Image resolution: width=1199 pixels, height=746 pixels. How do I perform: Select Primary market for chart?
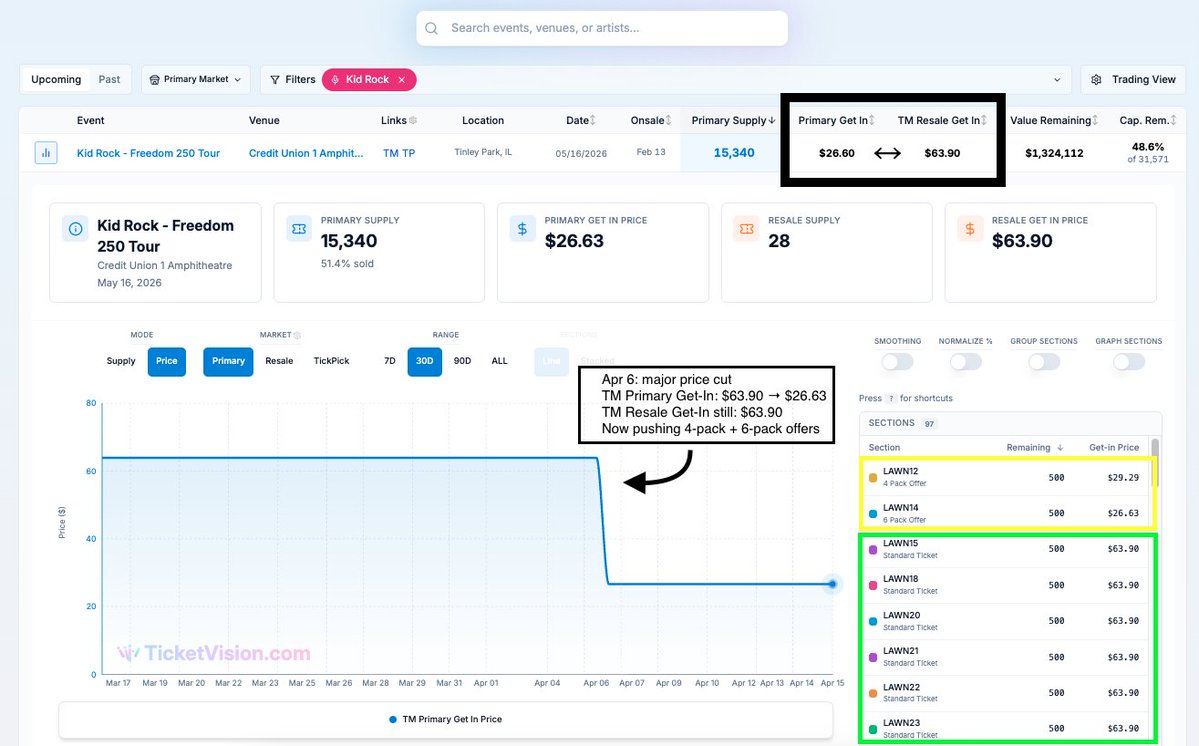coord(228,361)
